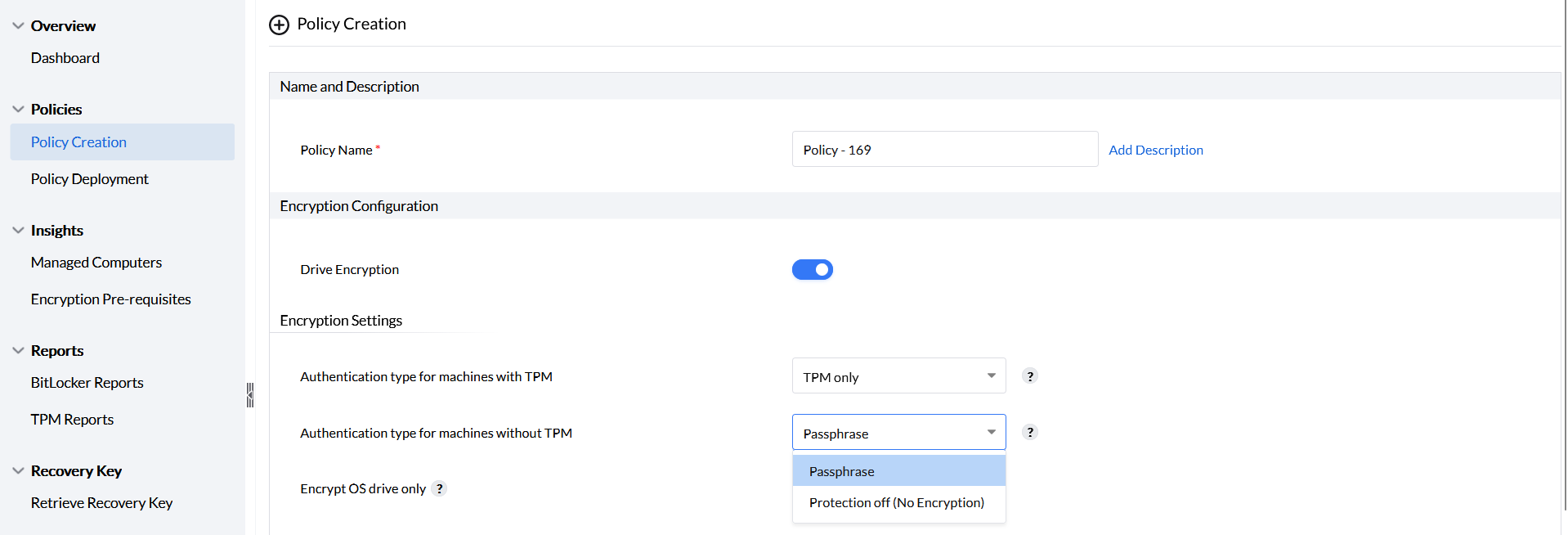Collapse the Recovery Key section
This screenshot has height=535, width=1568.
click(x=18, y=471)
